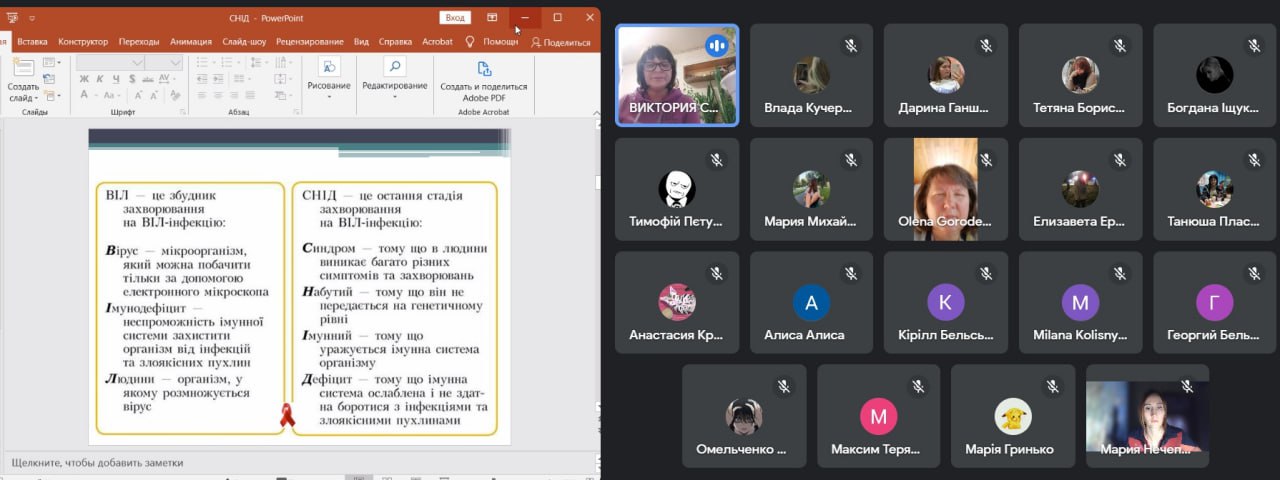Toggle the muted mic on Влада Кучер tile
Viewport: 1280px width, 480px height.
(851, 45)
